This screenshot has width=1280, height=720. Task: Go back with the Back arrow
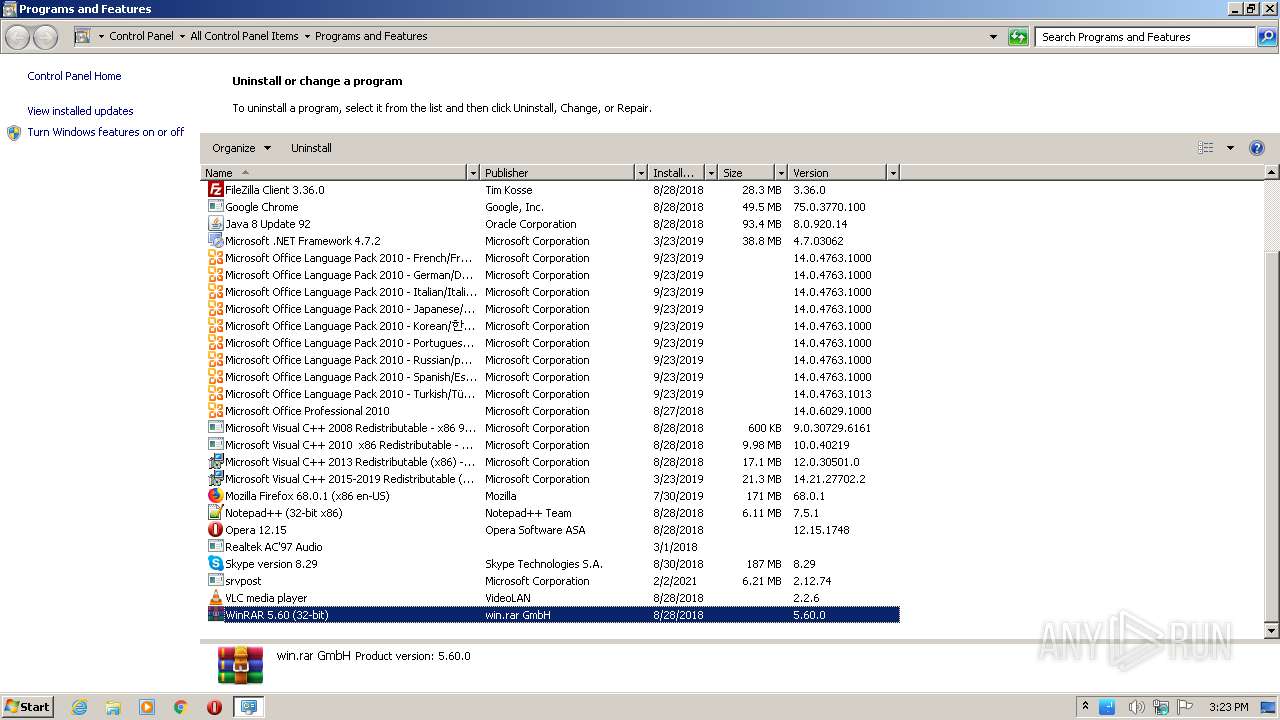(18, 37)
